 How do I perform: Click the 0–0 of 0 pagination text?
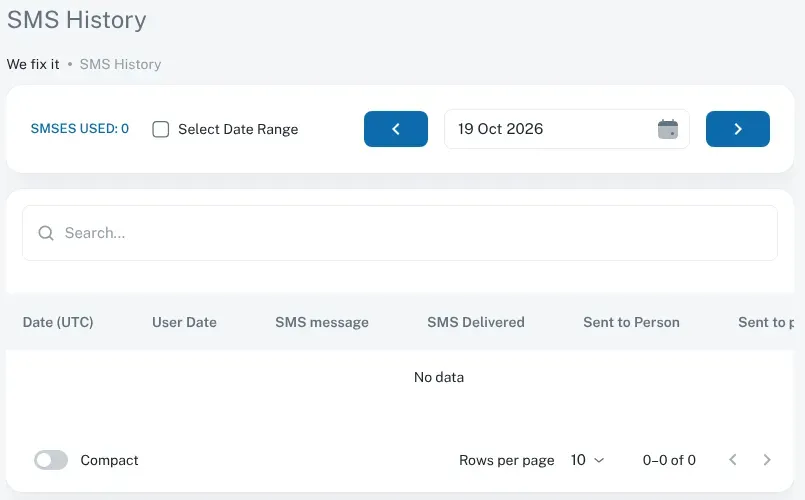tap(669, 460)
